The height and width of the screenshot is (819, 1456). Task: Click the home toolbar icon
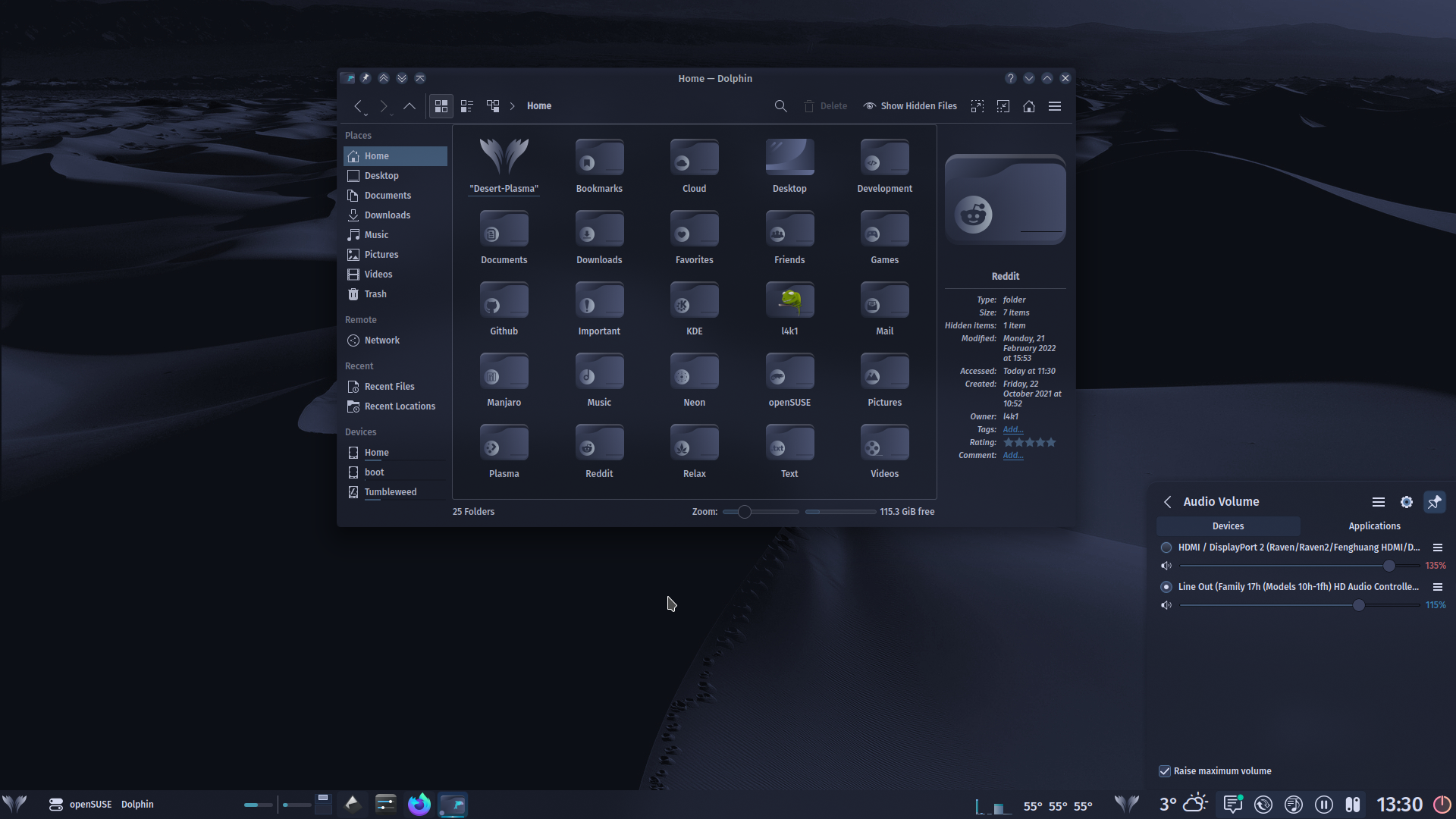coord(1029,106)
